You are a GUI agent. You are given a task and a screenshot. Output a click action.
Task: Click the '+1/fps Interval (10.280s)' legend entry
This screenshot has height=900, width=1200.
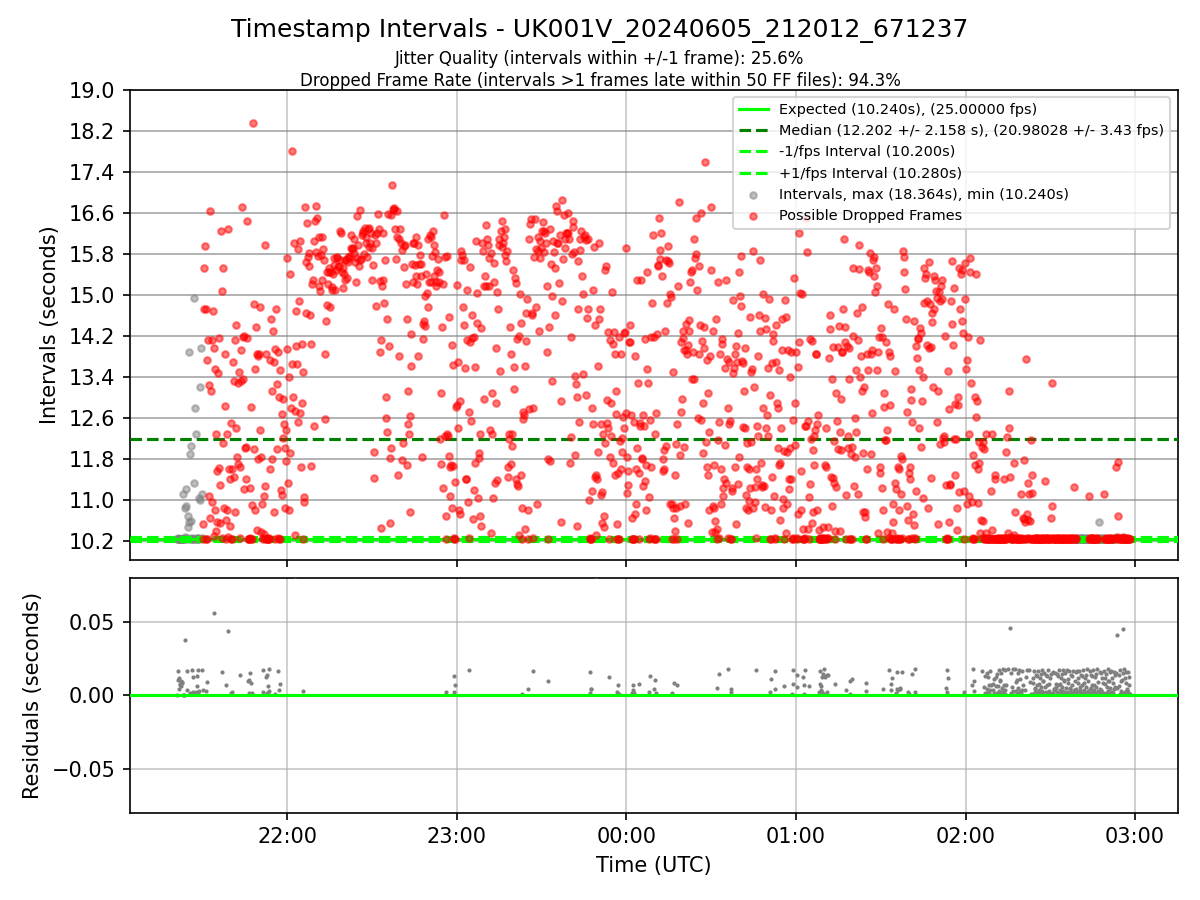tap(868, 172)
